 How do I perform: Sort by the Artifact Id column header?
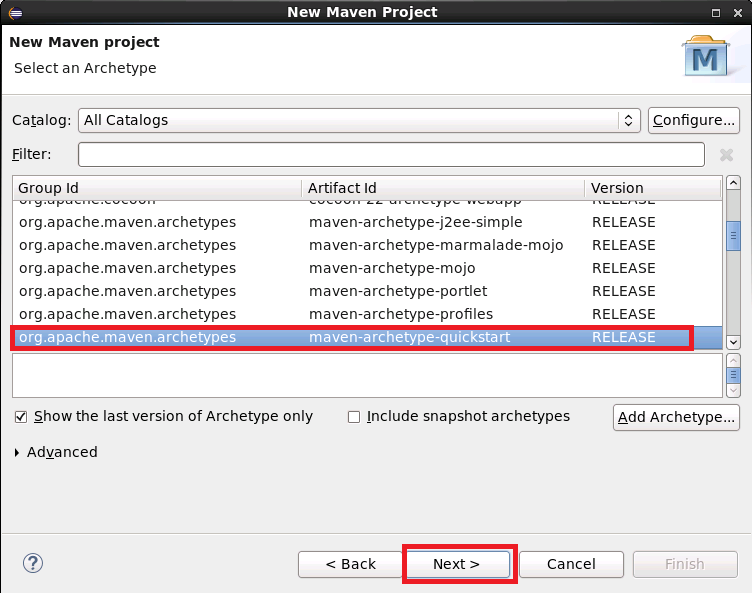[x=443, y=188]
